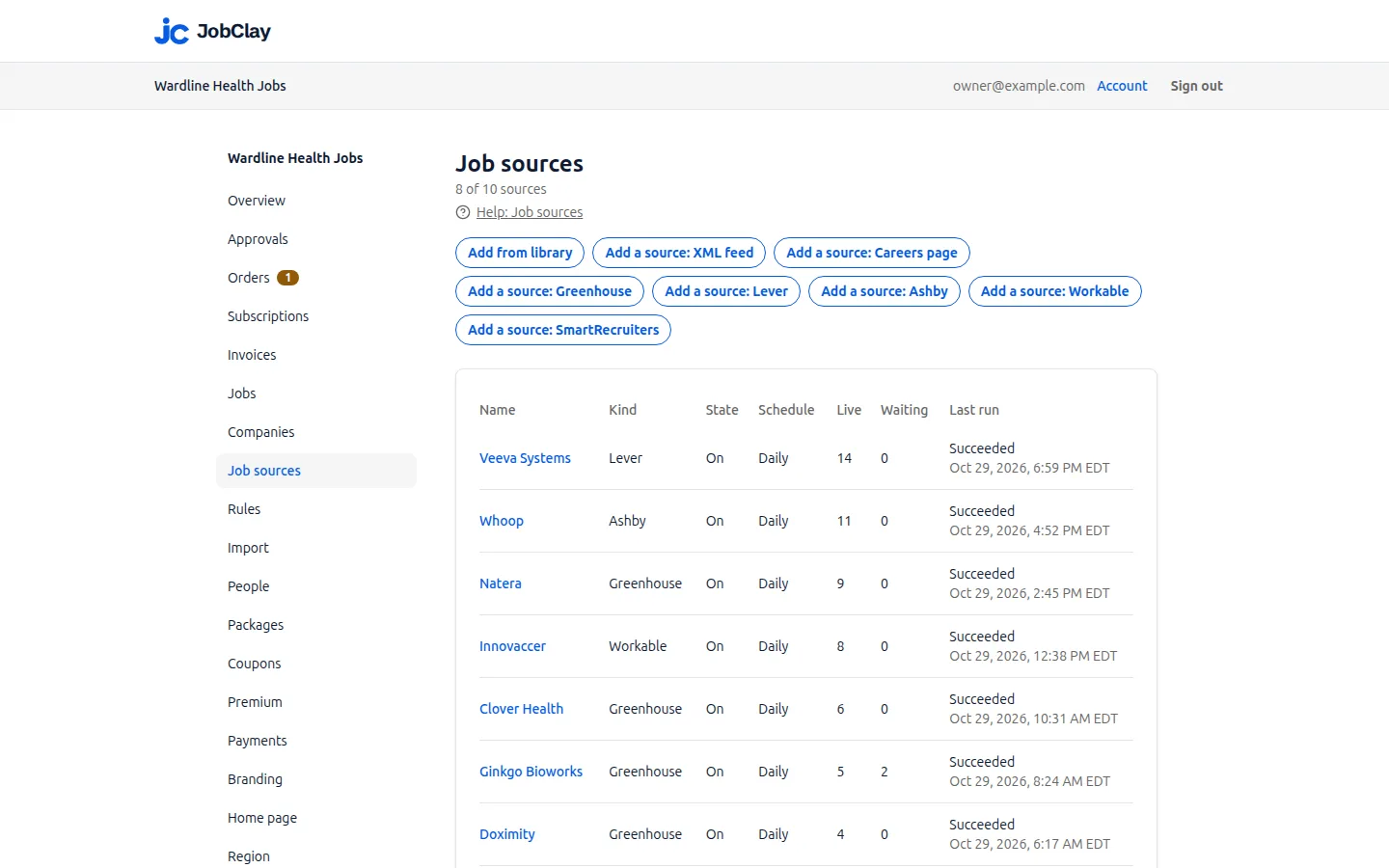Open the Ginkgo Bioworks source

coord(531,772)
